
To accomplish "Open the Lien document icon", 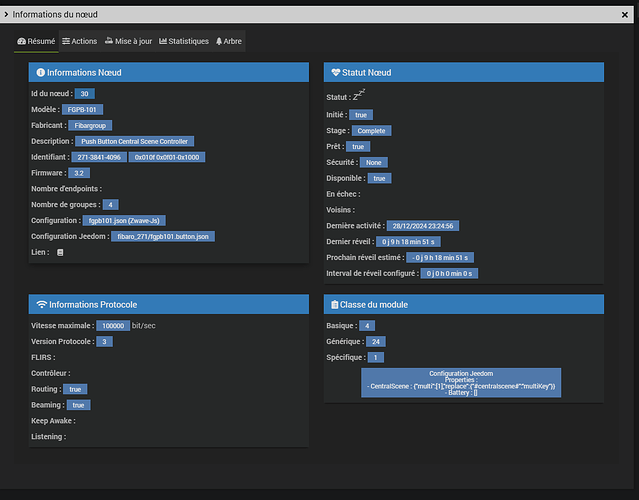I will (x=60, y=252).
